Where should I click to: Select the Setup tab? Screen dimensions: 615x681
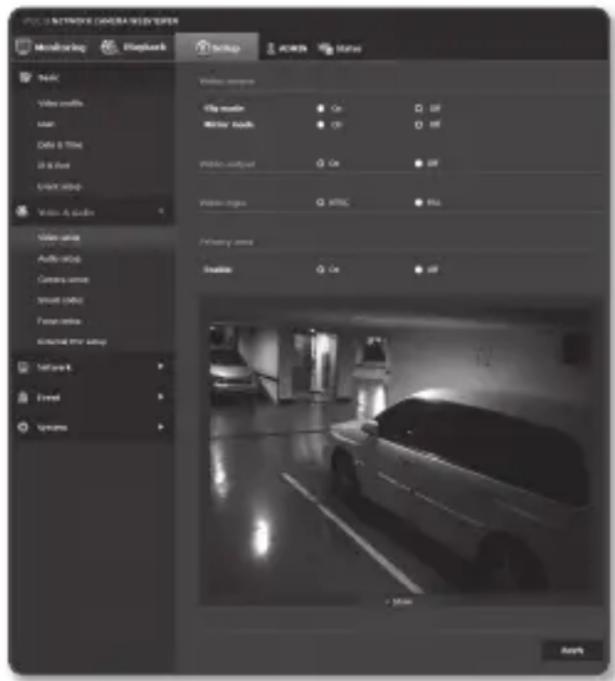point(217,47)
